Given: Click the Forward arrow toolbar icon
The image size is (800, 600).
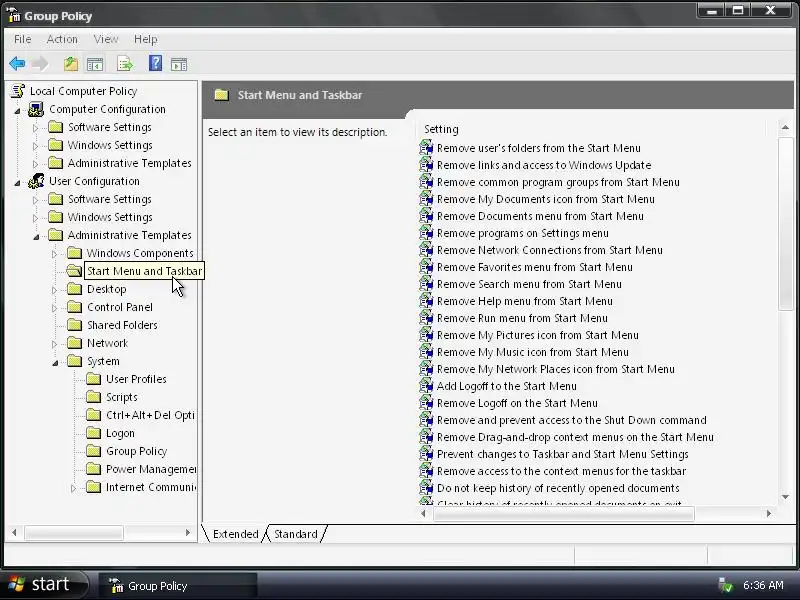Looking at the screenshot, I should click(x=40, y=64).
